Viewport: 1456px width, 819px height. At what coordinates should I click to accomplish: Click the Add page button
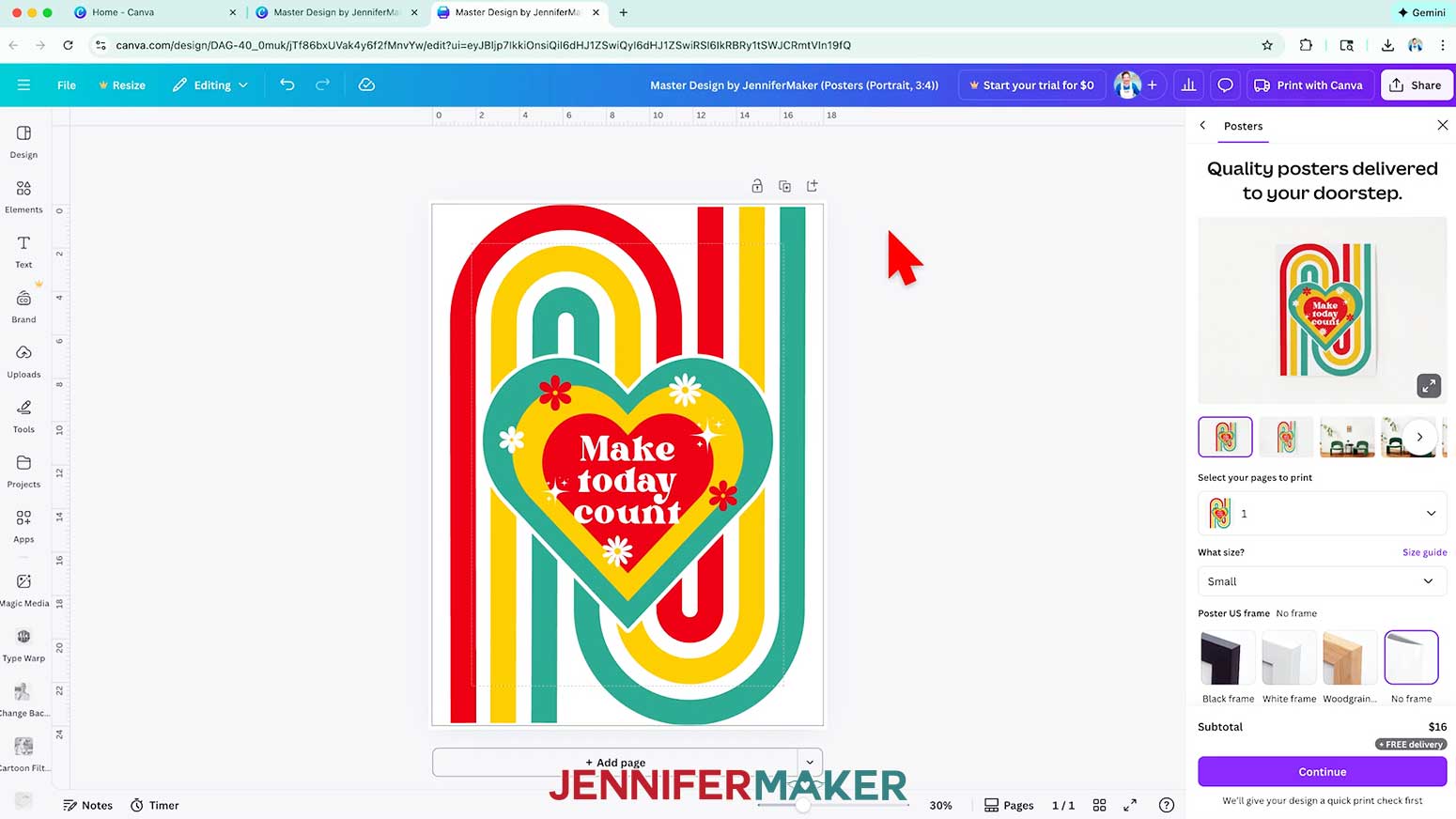tap(615, 762)
